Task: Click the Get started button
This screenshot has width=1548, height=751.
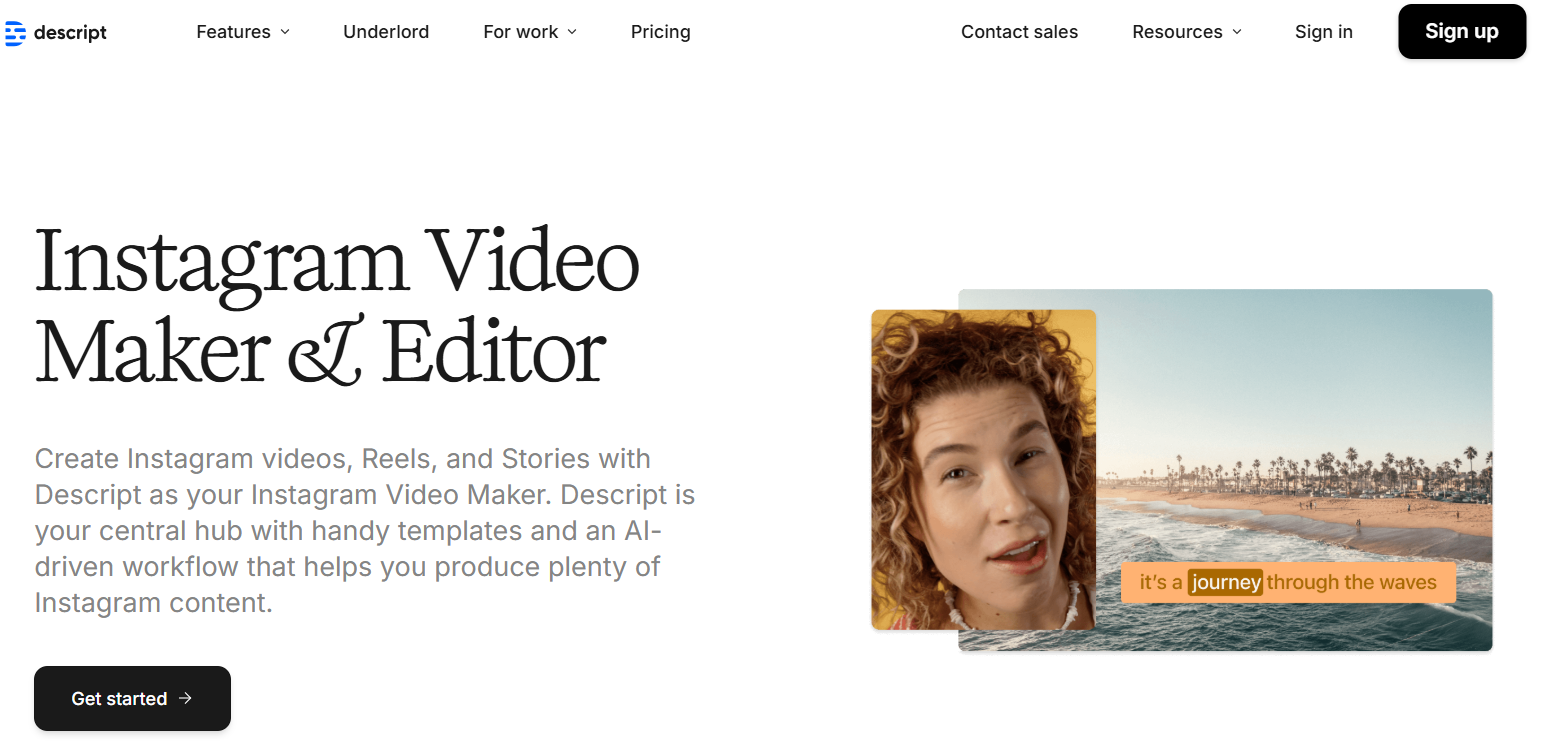Action: click(132, 698)
